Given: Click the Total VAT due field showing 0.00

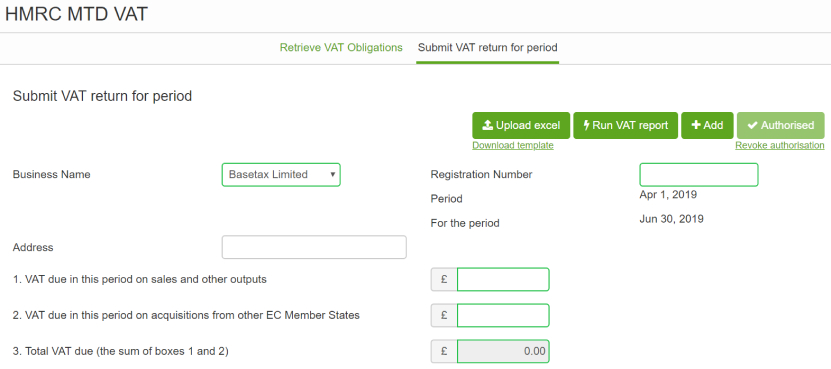Looking at the screenshot, I should (503, 351).
